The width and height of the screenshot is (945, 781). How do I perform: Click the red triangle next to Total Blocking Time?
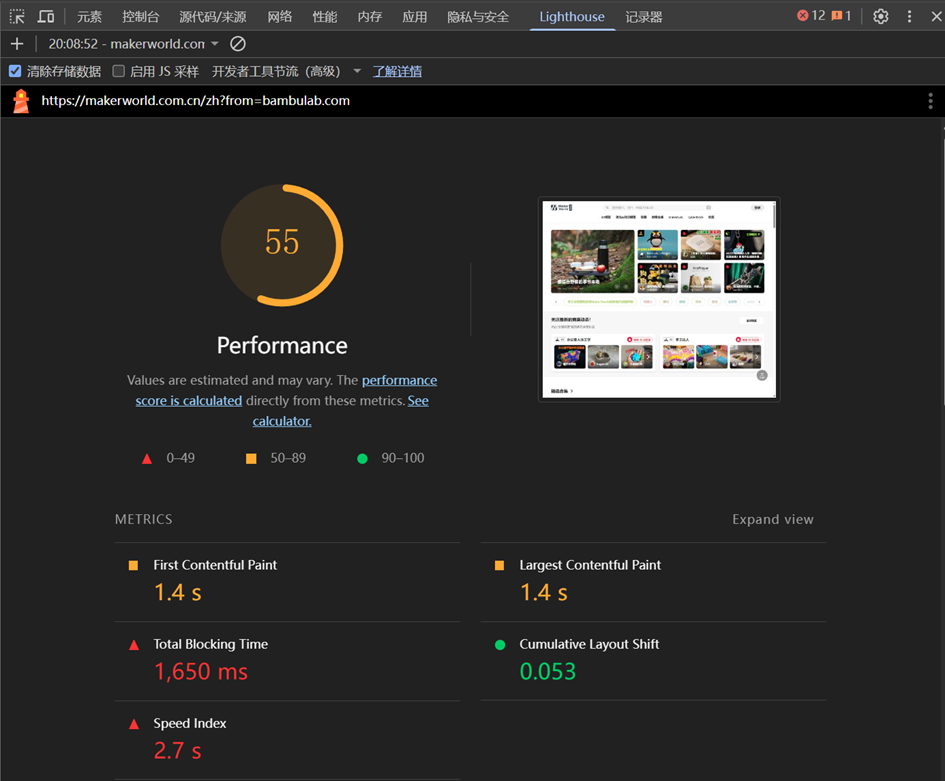(x=134, y=645)
